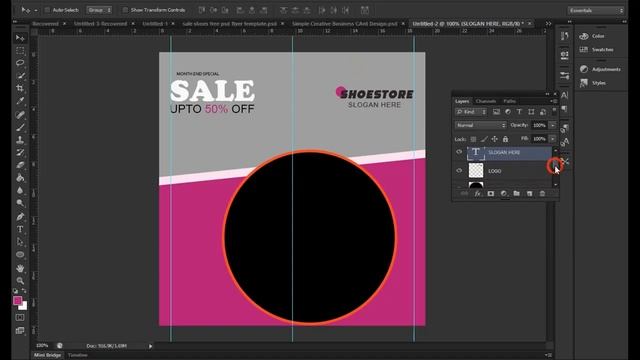Change the screen mode
The image size is (640, 360).
pos(20,331)
